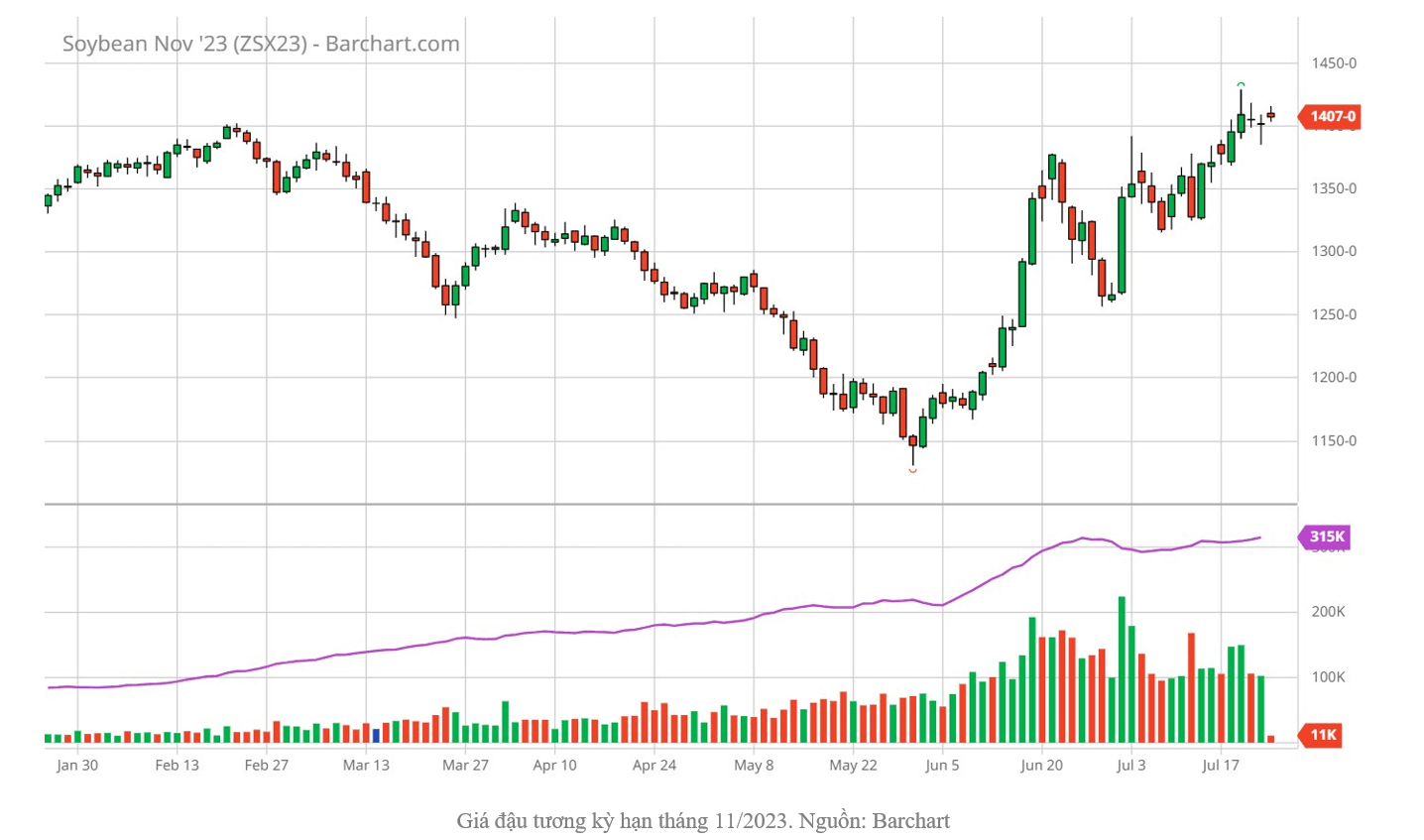Click the Jun 5 date label

click(942, 765)
